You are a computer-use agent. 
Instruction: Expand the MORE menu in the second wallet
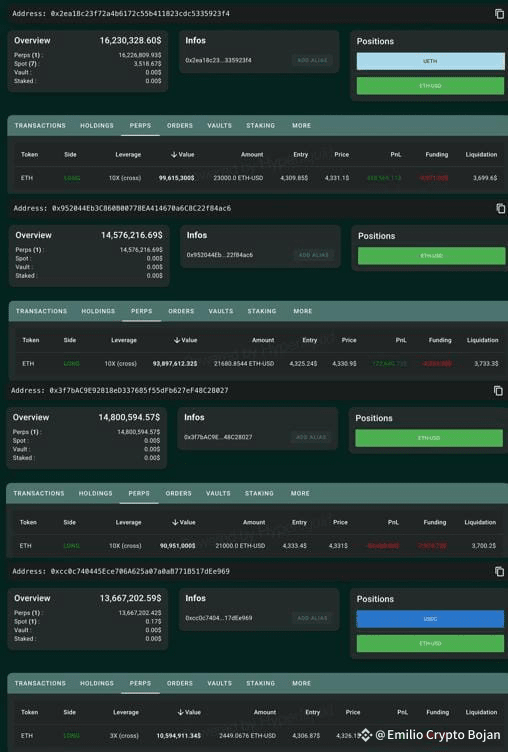point(303,311)
